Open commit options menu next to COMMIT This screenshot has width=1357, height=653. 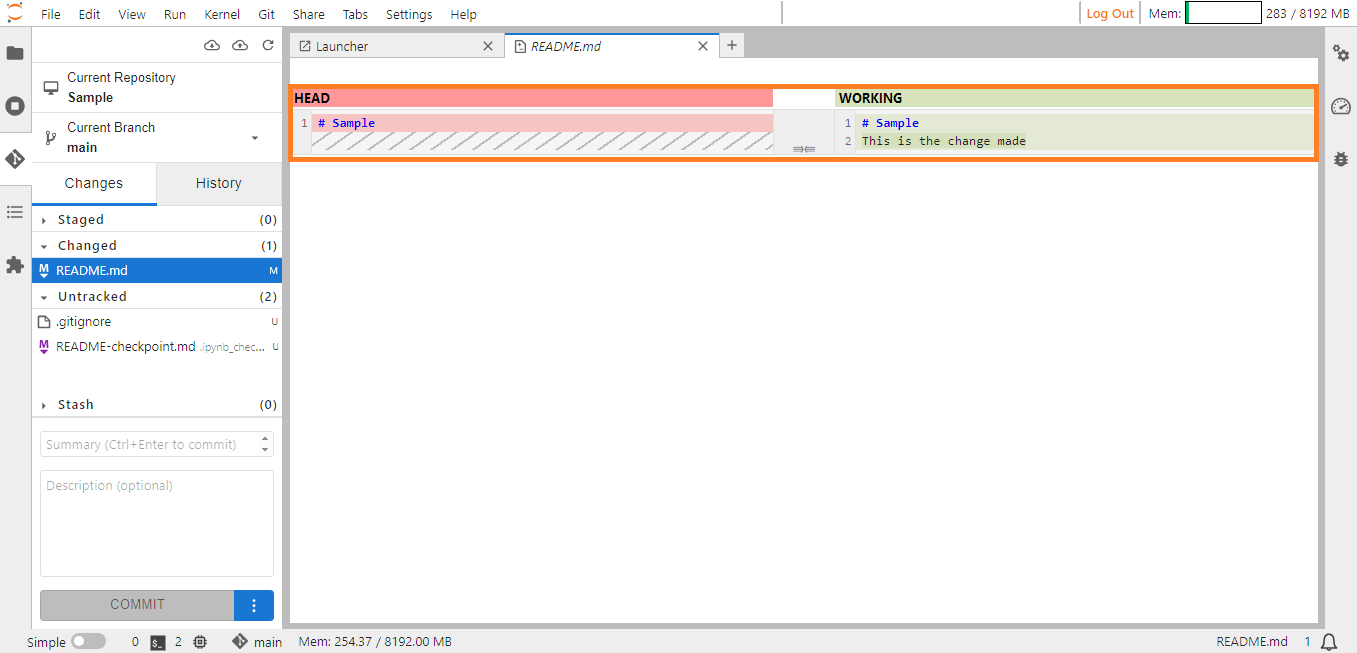pyautogui.click(x=254, y=605)
